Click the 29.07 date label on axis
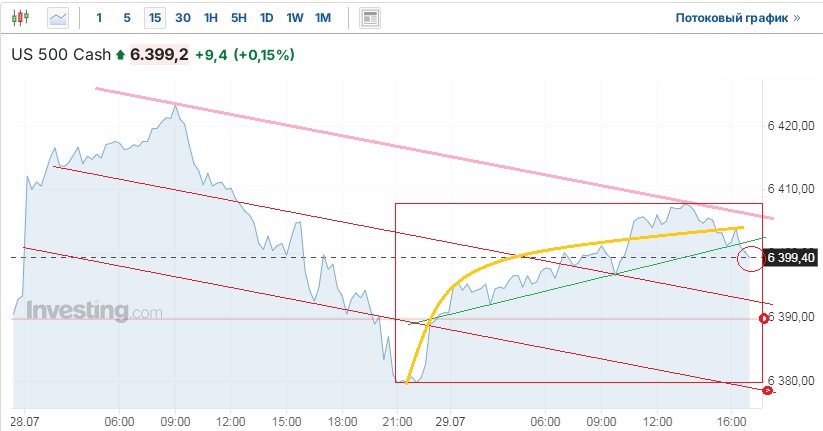This screenshot has width=823, height=431. pos(449,423)
